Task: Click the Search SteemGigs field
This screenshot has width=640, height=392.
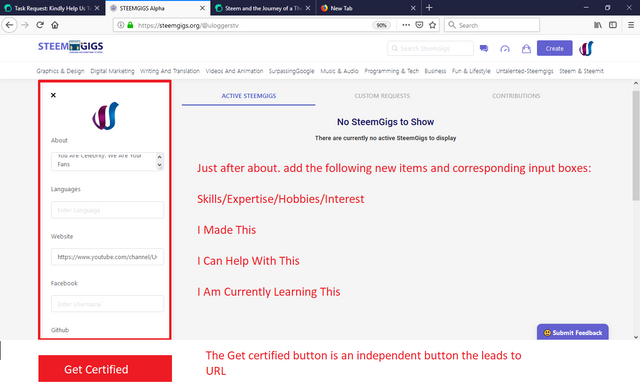Action: [x=430, y=49]
